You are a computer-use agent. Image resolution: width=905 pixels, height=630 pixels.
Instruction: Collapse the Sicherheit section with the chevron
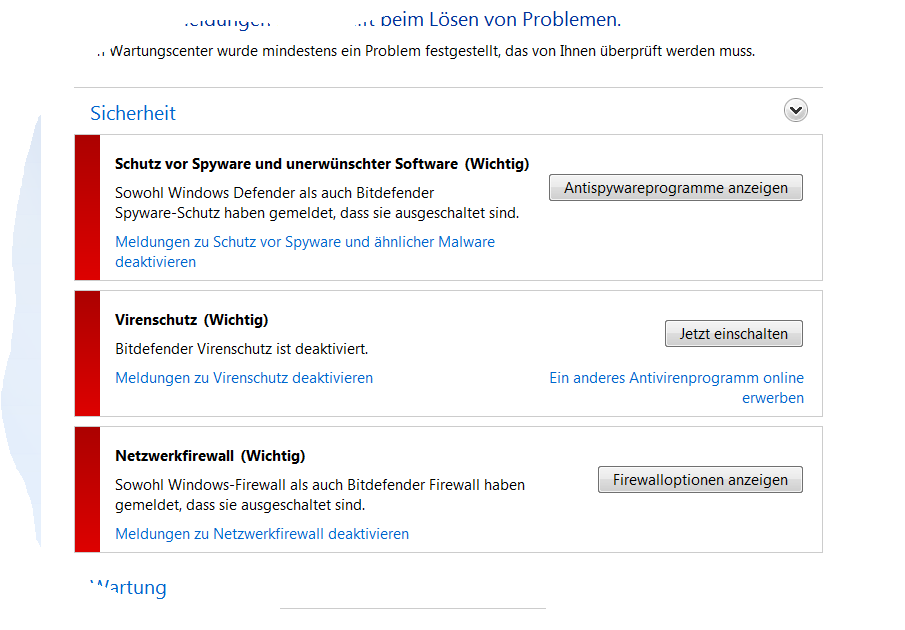tap(796, 111)
